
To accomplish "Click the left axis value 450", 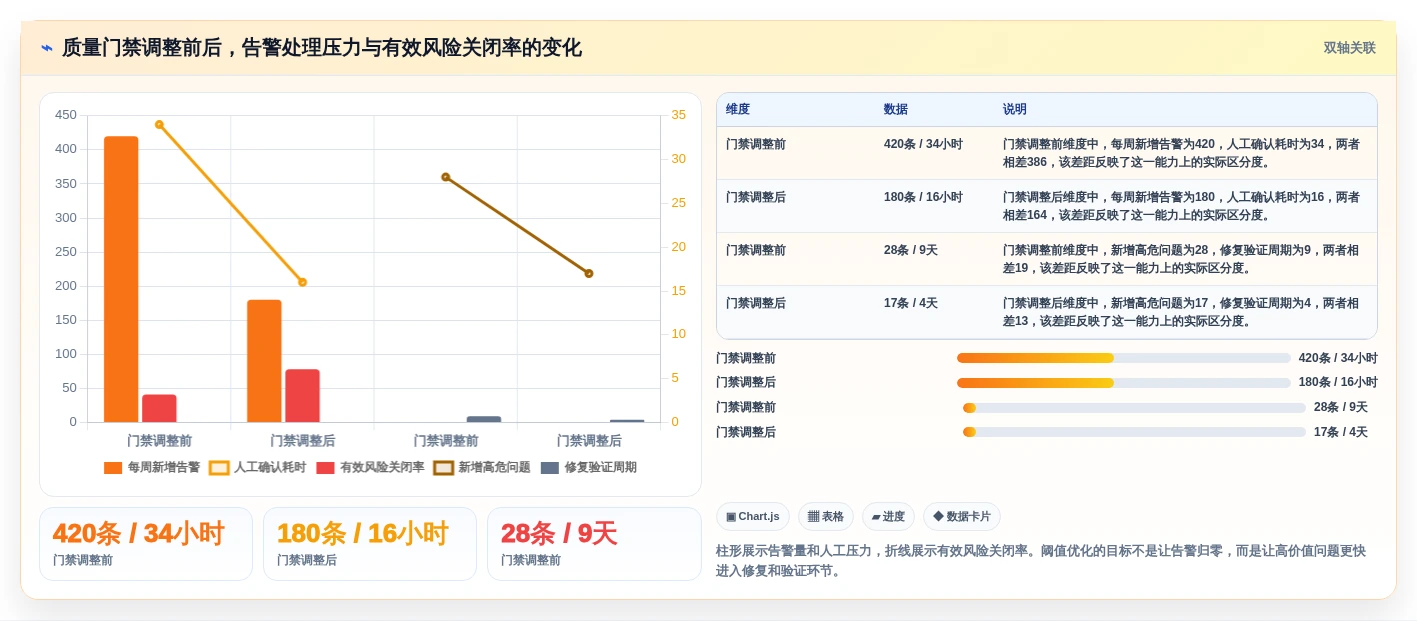I will tap(66, 115).
